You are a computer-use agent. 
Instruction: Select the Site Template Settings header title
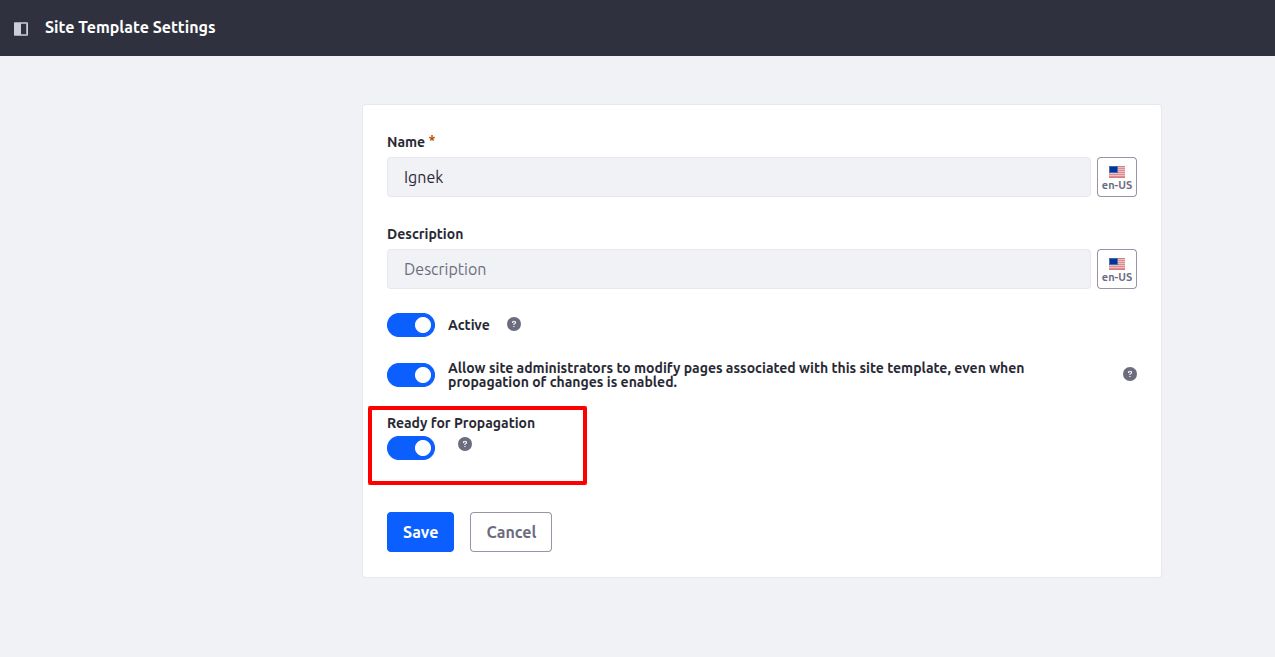click(x=130, y=27)
